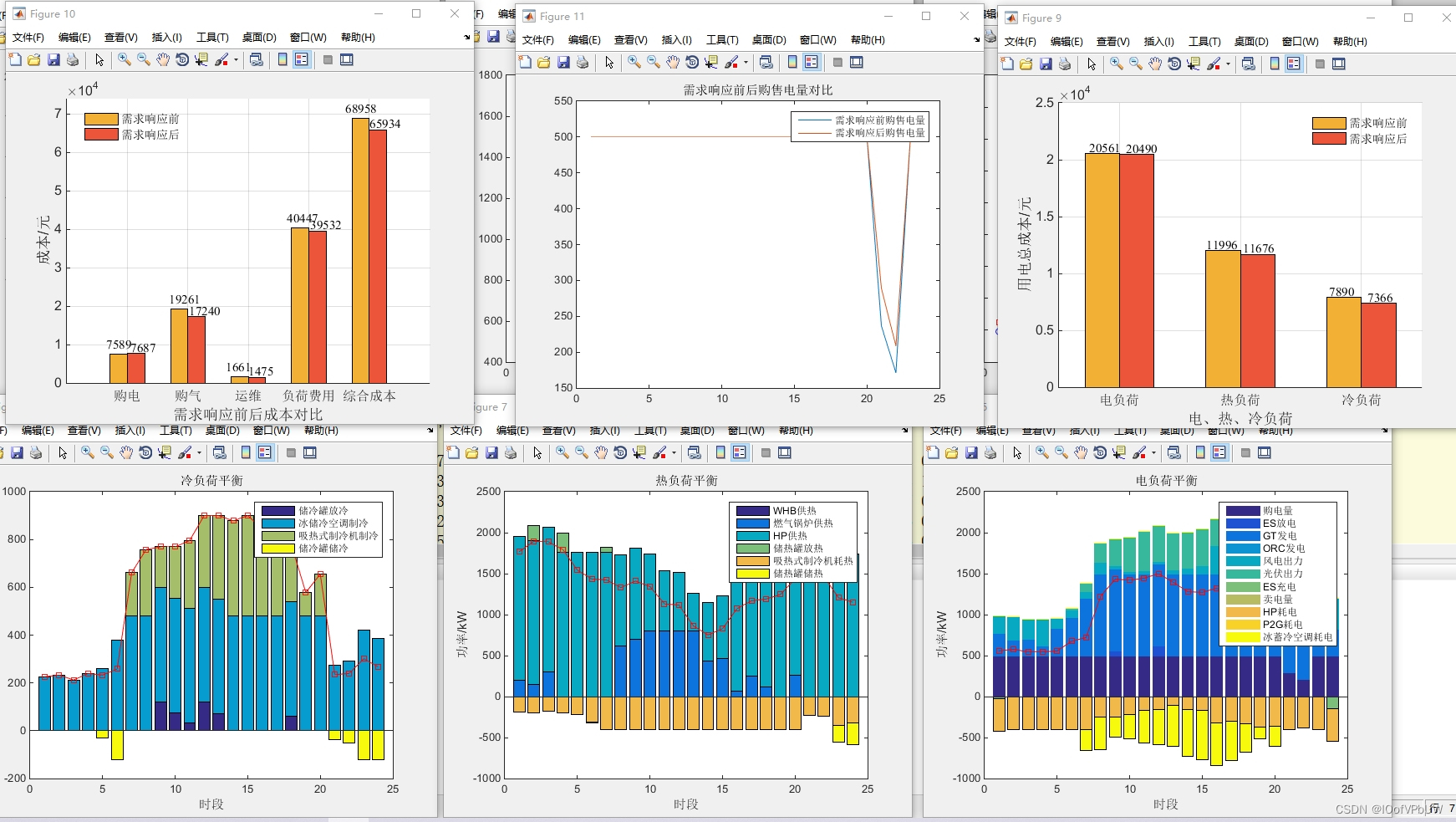Click dock arrow at Figure 10 menu bar end
Screen dimensions: 1456x822
[466, 38]
